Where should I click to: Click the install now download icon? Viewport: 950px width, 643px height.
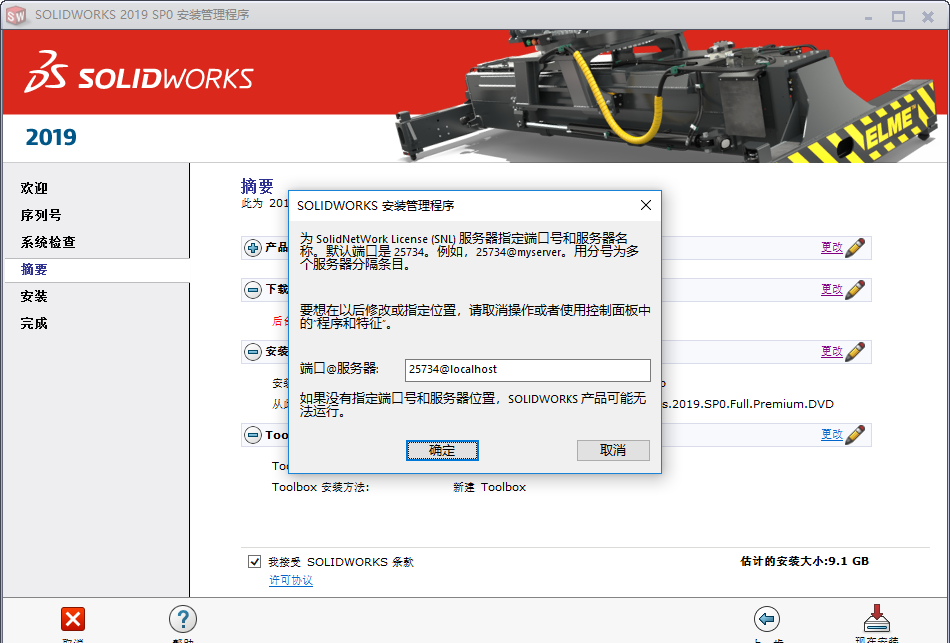[x=876, y=618]
